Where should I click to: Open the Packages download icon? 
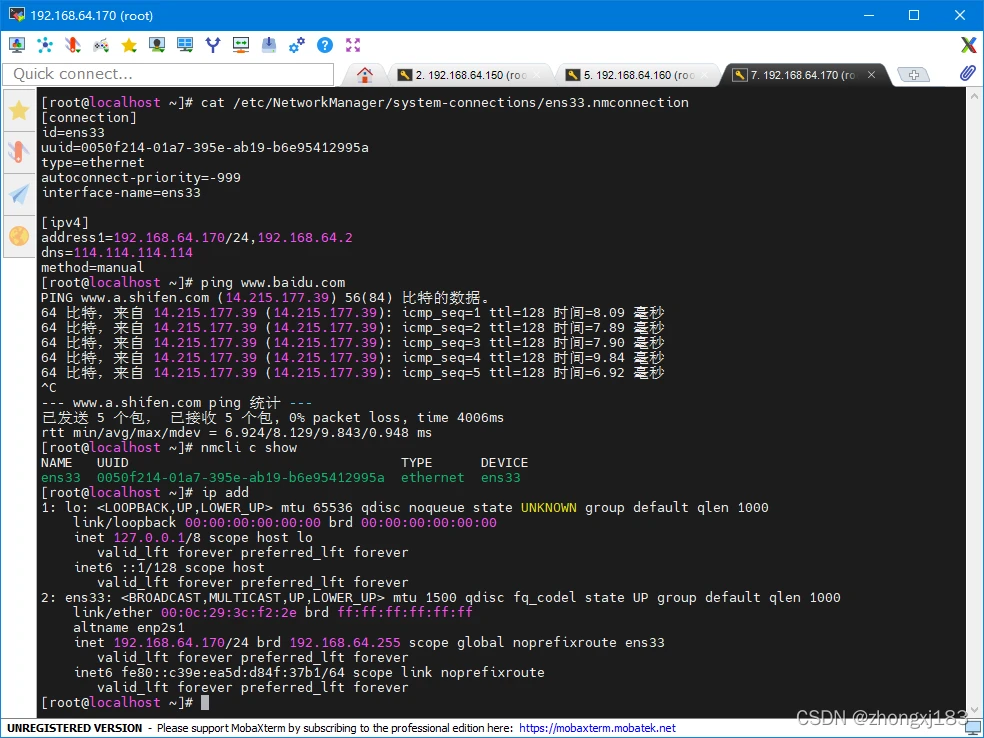click(x=269, y=45)
